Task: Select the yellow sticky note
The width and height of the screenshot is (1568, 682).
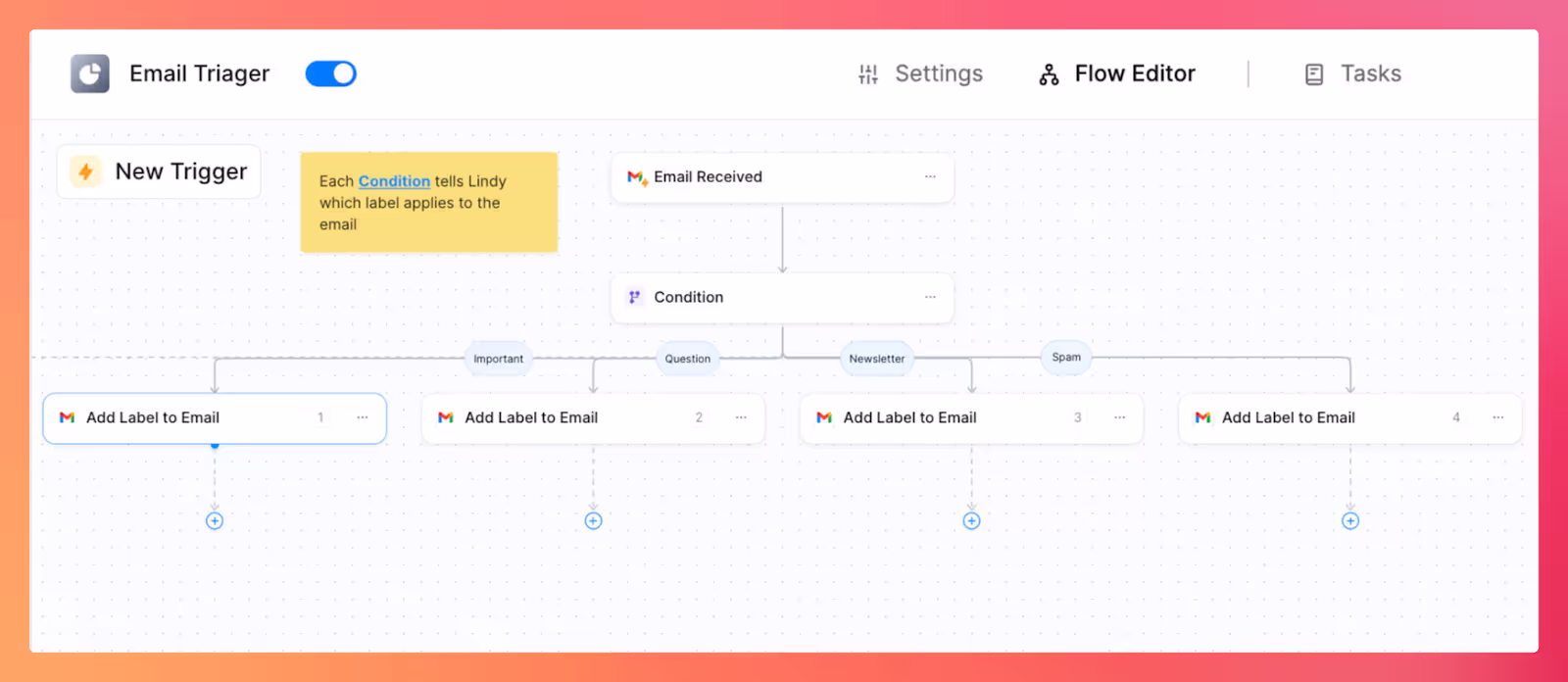Action: click(x=429, y=202)
